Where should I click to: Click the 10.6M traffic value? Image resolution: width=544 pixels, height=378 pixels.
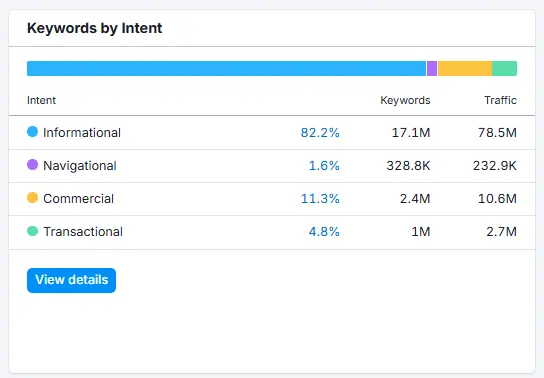[x=497, y=198]
